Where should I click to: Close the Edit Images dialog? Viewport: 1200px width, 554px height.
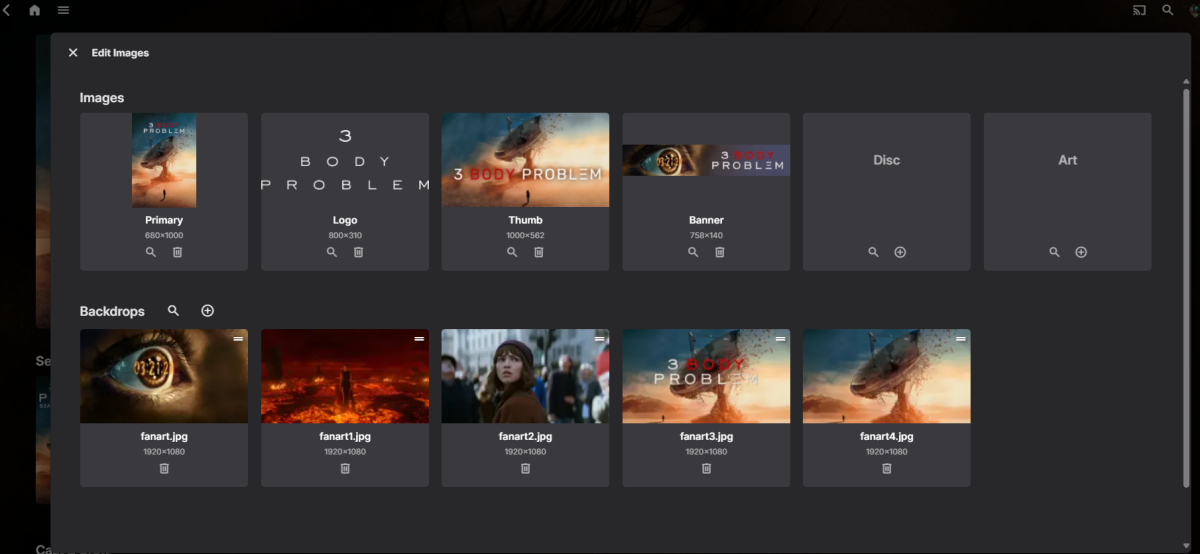(x=73, y=53)
